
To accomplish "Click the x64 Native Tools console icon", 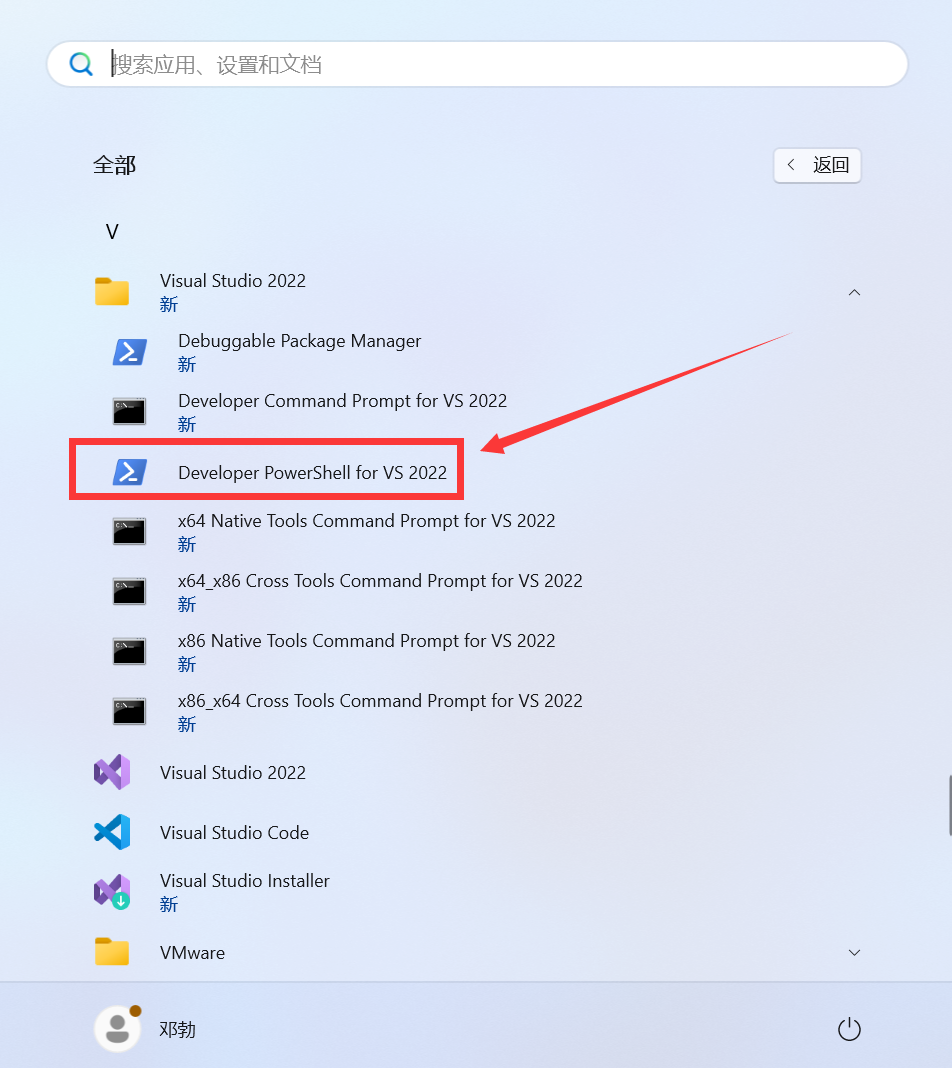I will pyautogui.click(x=129, y=531).
